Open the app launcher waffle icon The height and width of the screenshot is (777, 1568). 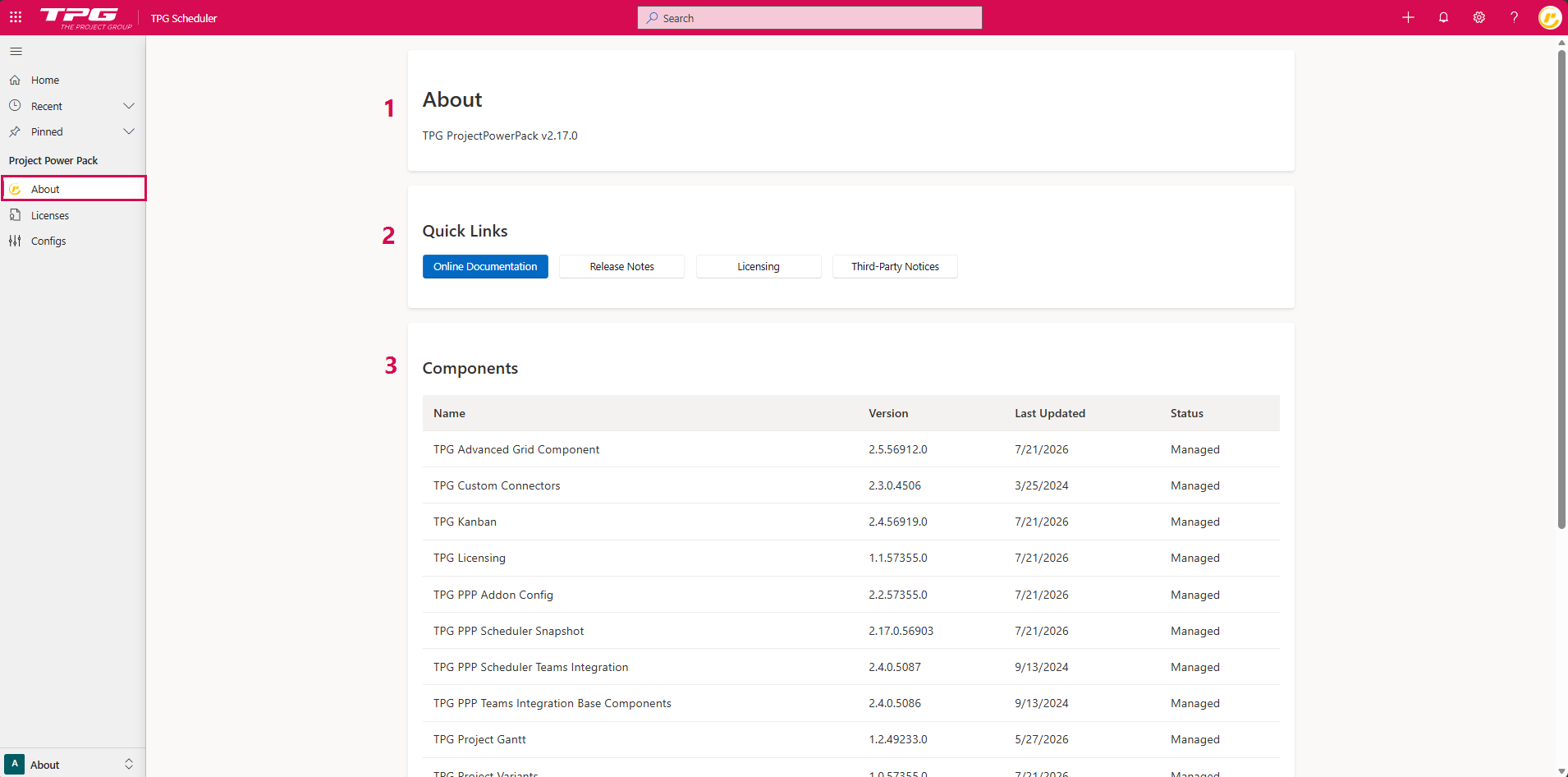pos(16,17)
